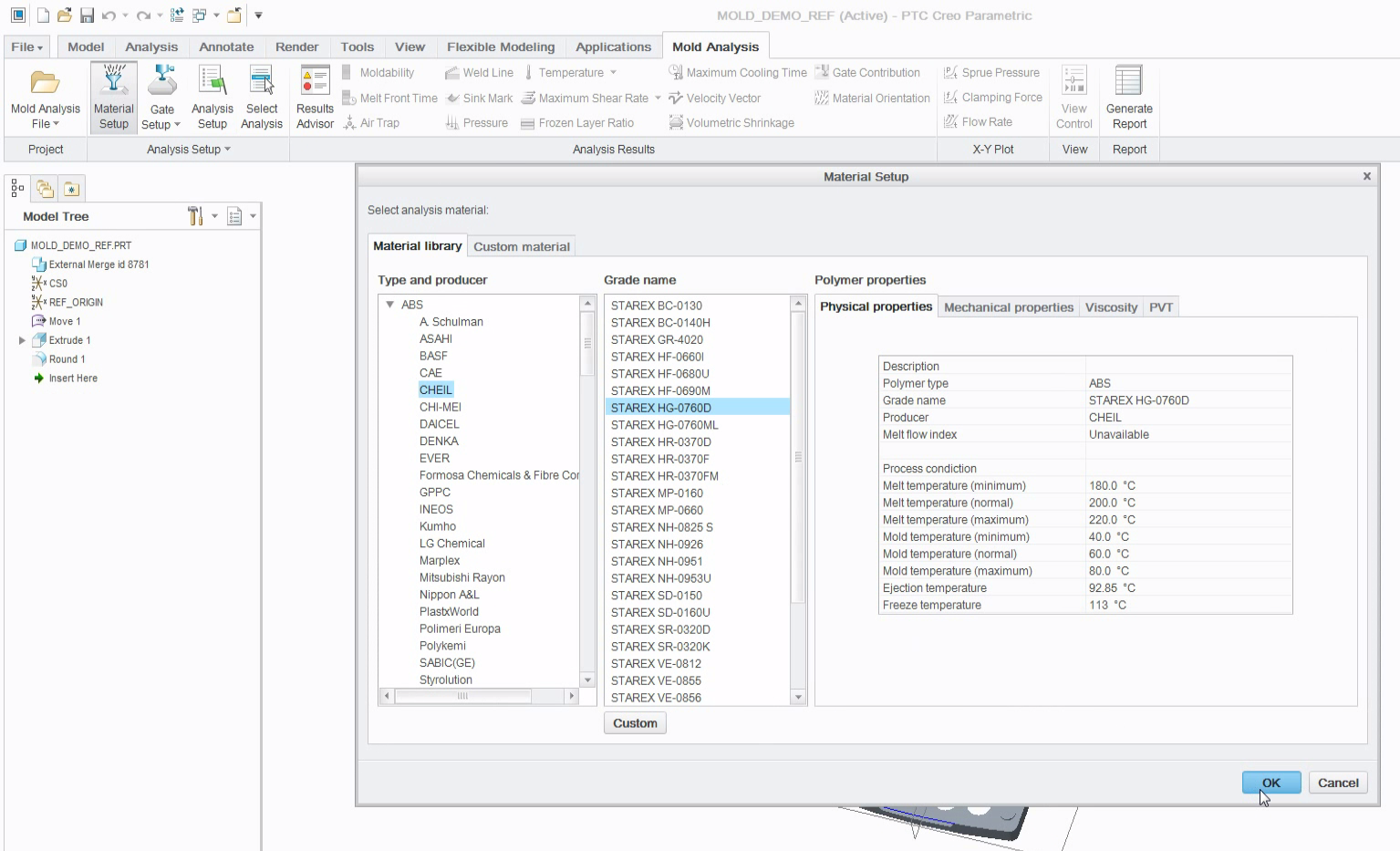
Task: Open Clamping Force X-Y plot
Action: (x=992, y=97)
